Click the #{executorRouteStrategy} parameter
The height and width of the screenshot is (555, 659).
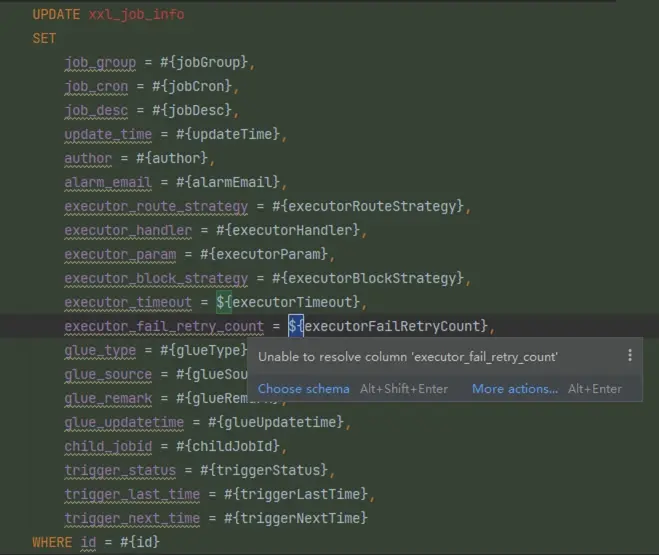pos(368,206)
